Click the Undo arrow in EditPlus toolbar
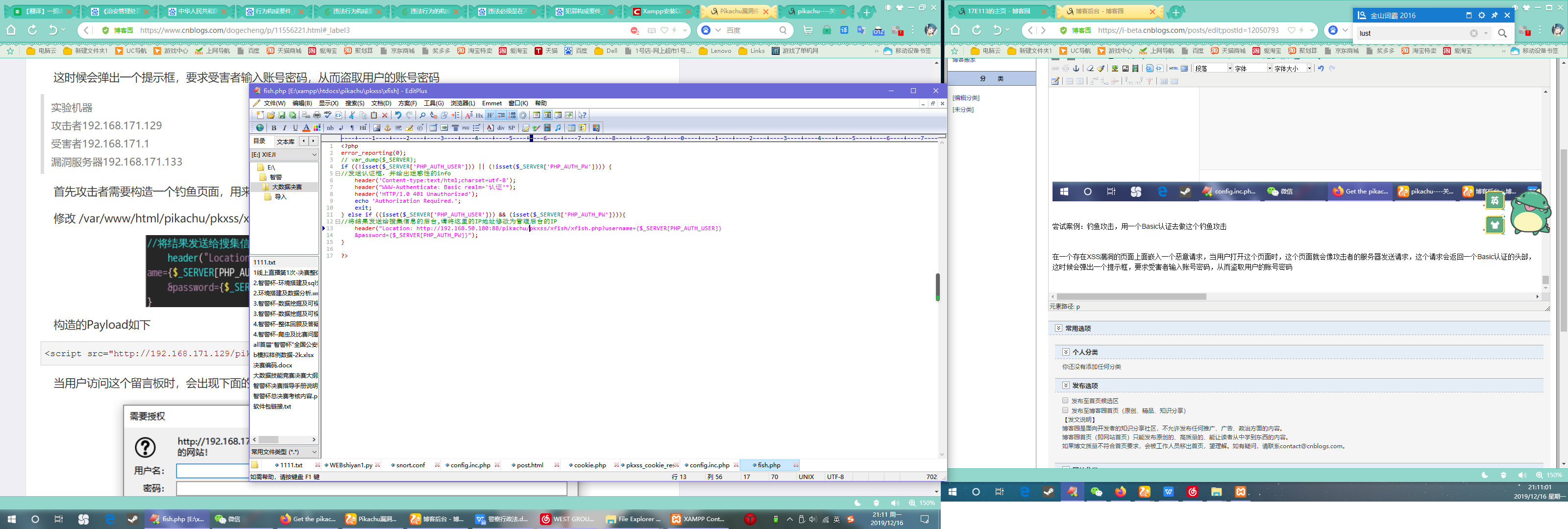Viewport: 1568px width, 529px height. 398,116
